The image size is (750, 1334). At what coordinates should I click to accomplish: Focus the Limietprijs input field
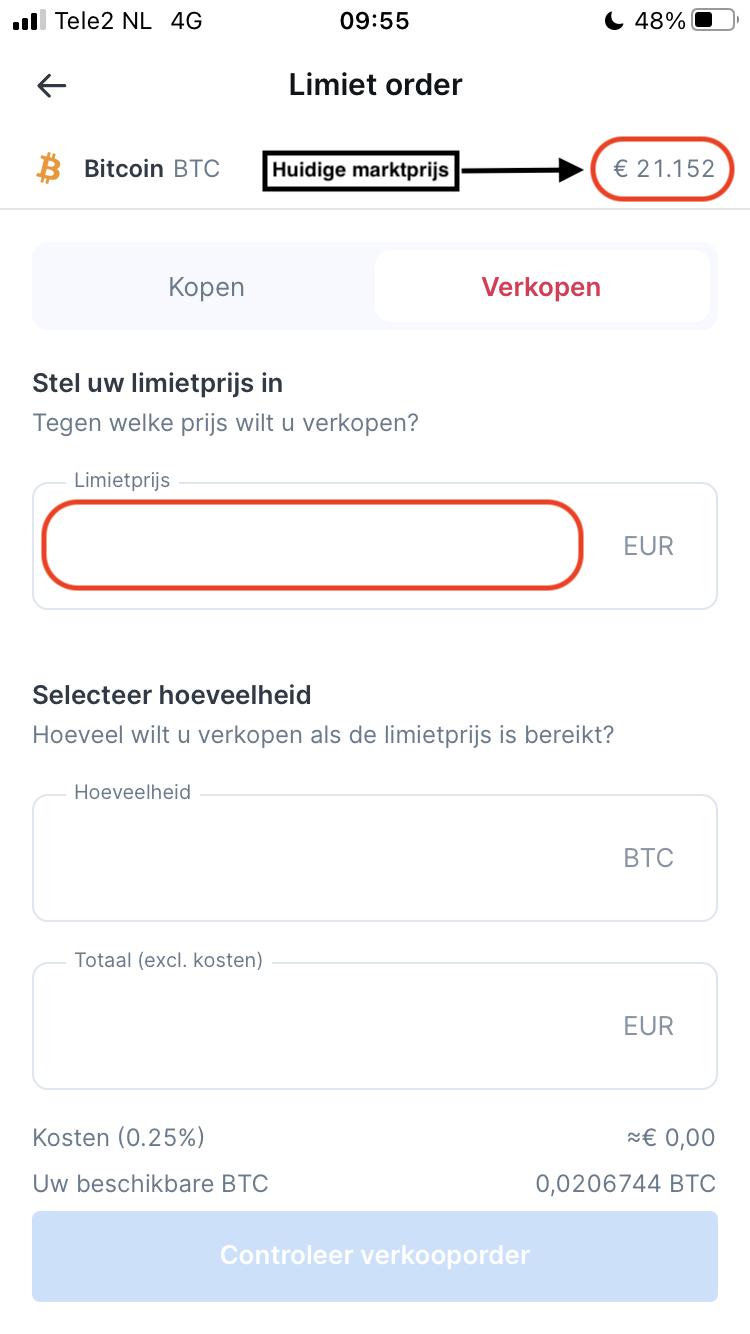point(375,546)
